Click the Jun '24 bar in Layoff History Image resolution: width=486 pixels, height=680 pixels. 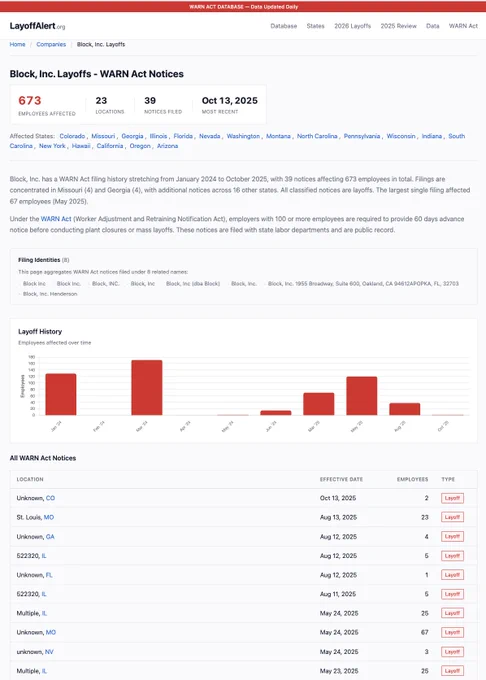[276, 413]
